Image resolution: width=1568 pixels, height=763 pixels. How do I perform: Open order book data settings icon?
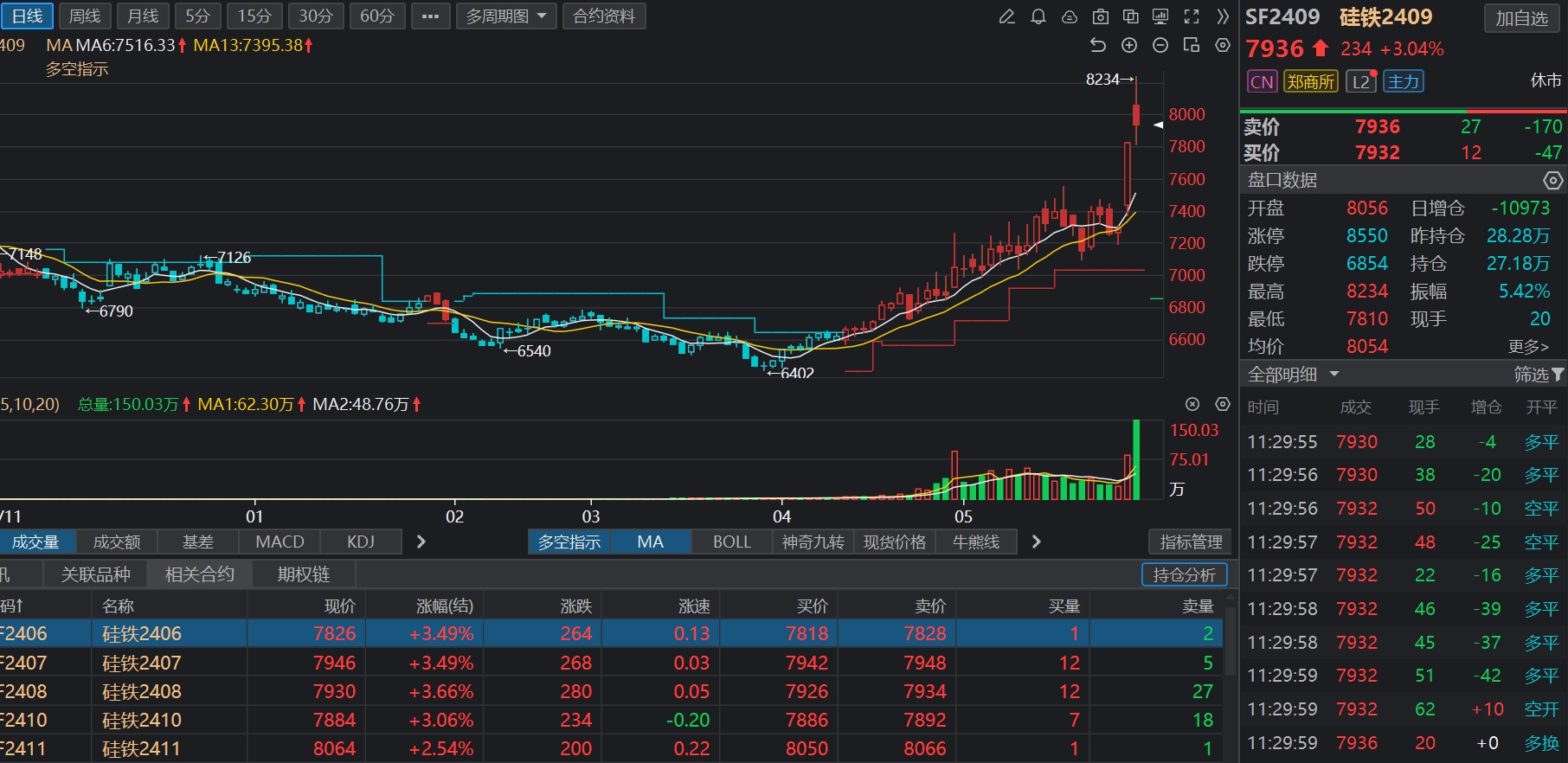point(1553,180)
